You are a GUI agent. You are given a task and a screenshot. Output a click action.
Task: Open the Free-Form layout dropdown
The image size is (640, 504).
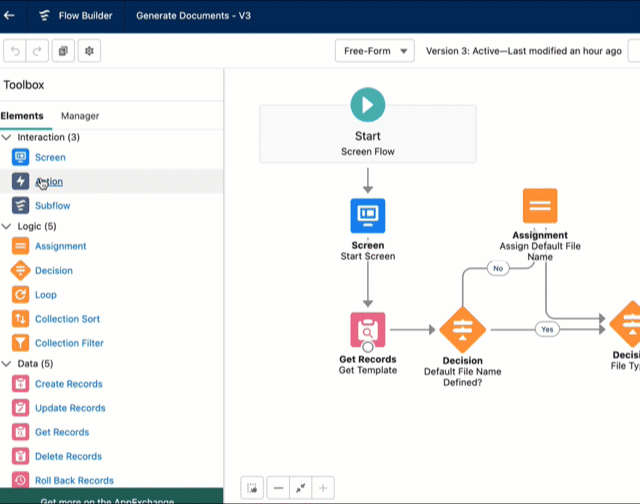pos(375,51)
